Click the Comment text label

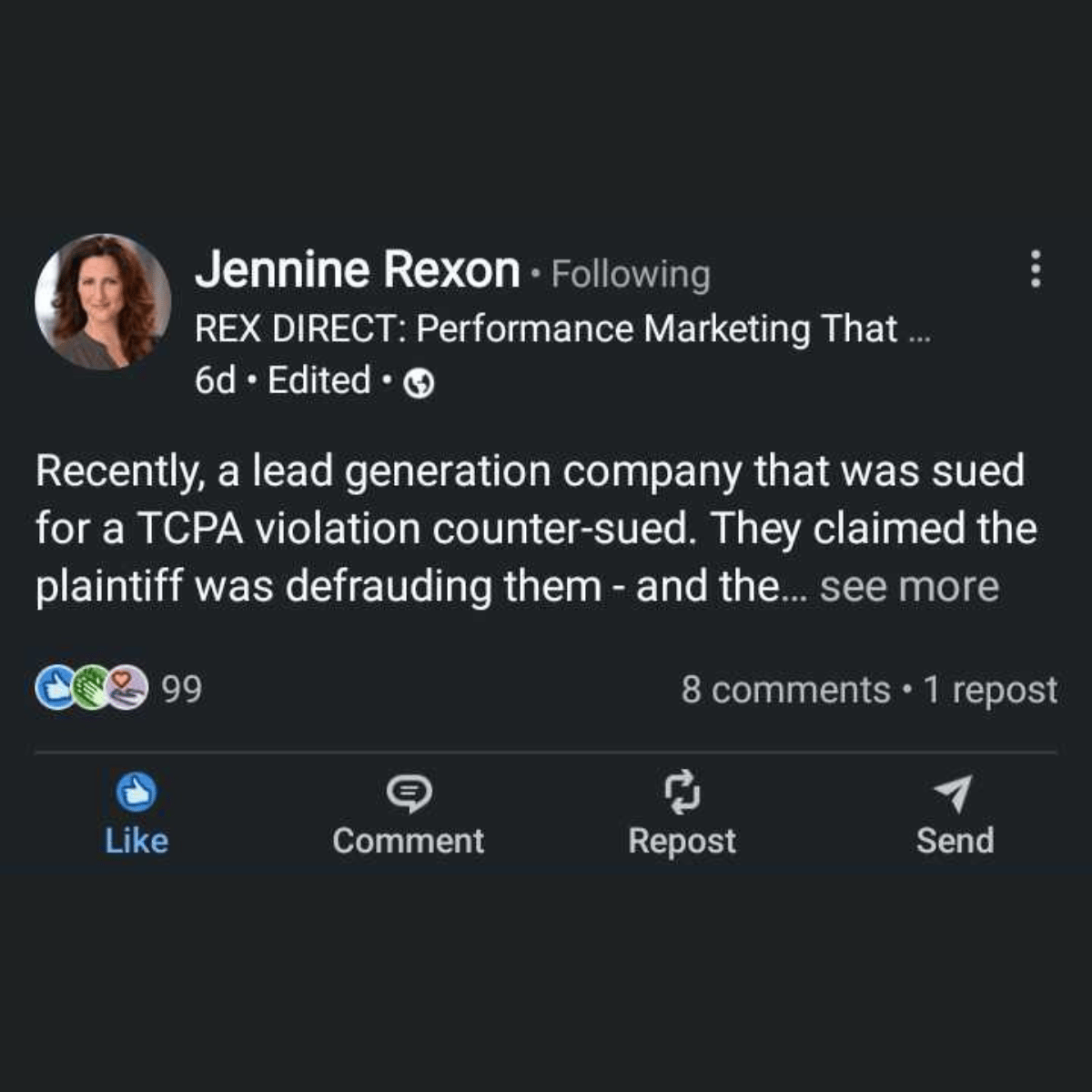(409, 841)
